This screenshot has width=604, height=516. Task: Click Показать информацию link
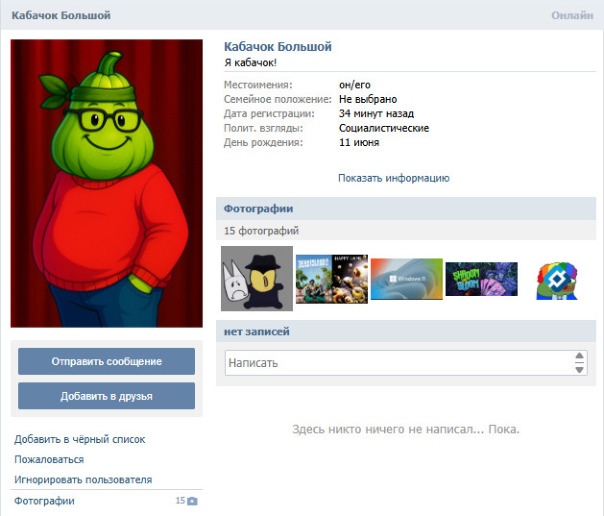pyautogui.click(x=394, y=178)
